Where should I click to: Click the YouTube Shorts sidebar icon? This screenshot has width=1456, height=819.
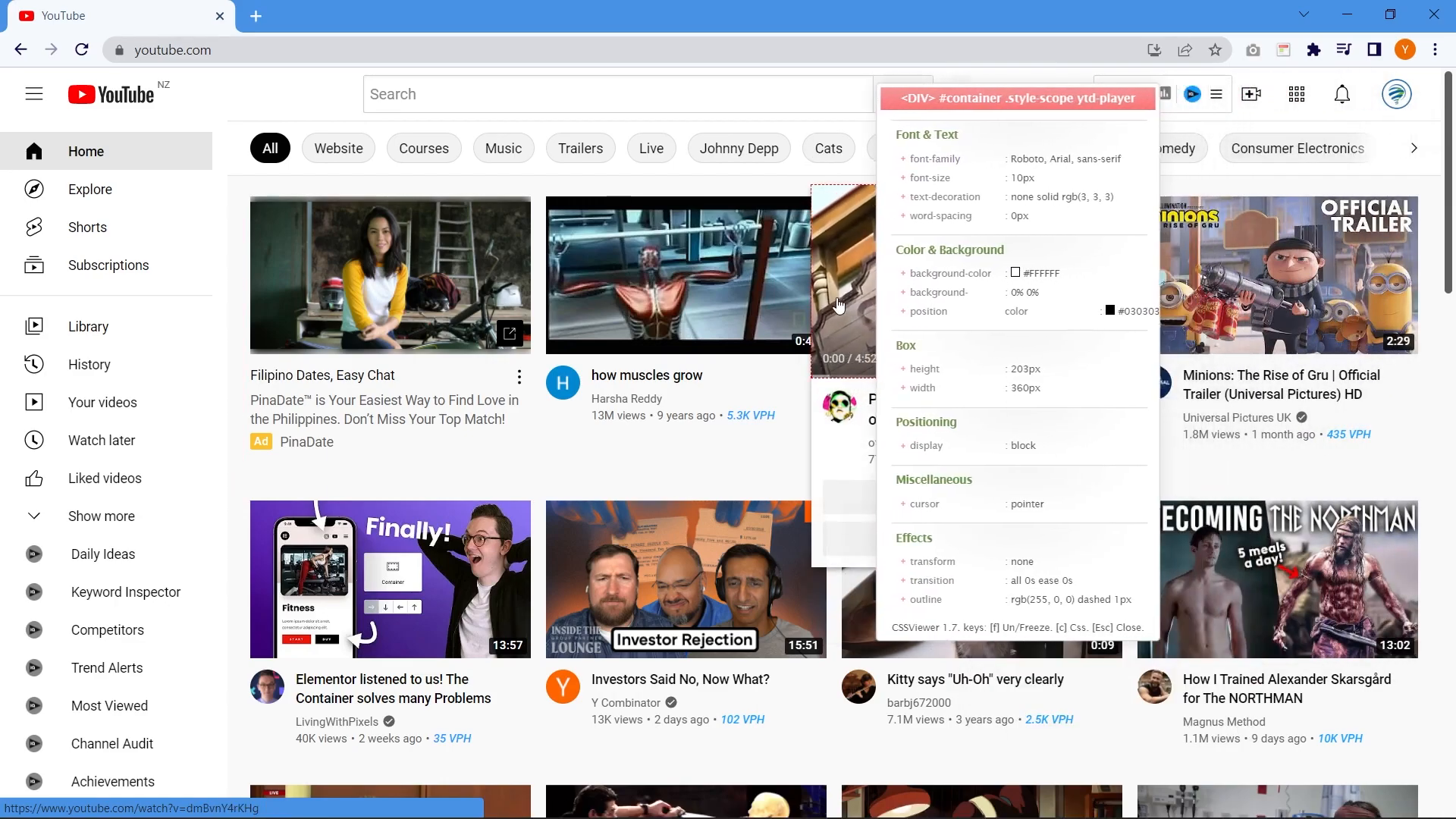tap(34, 227)
